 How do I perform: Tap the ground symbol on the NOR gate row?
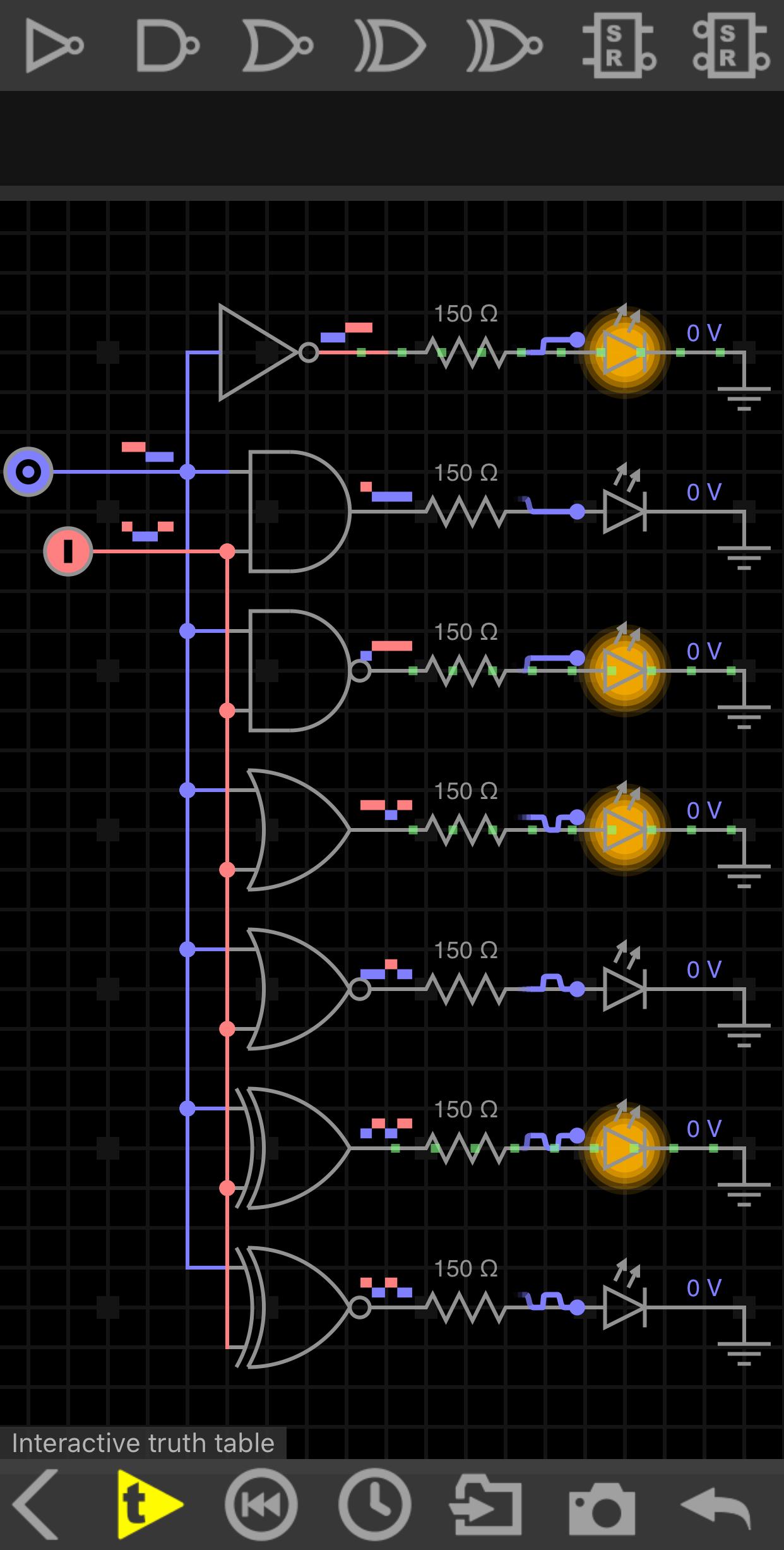click(744, 1035)
